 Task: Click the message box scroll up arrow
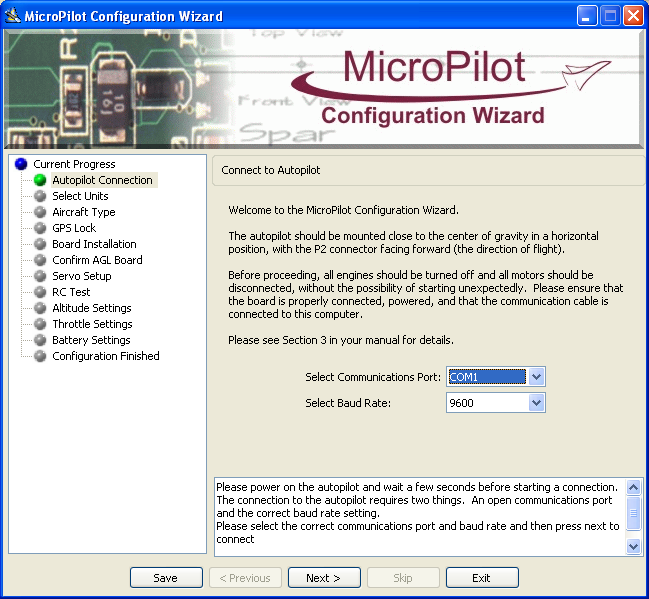633,487
